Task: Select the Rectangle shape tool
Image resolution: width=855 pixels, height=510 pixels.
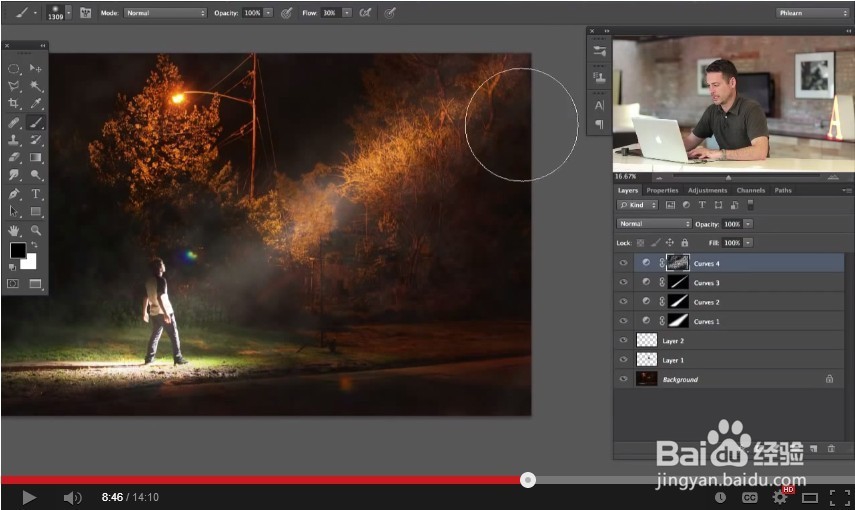Action: pos(35,212)
